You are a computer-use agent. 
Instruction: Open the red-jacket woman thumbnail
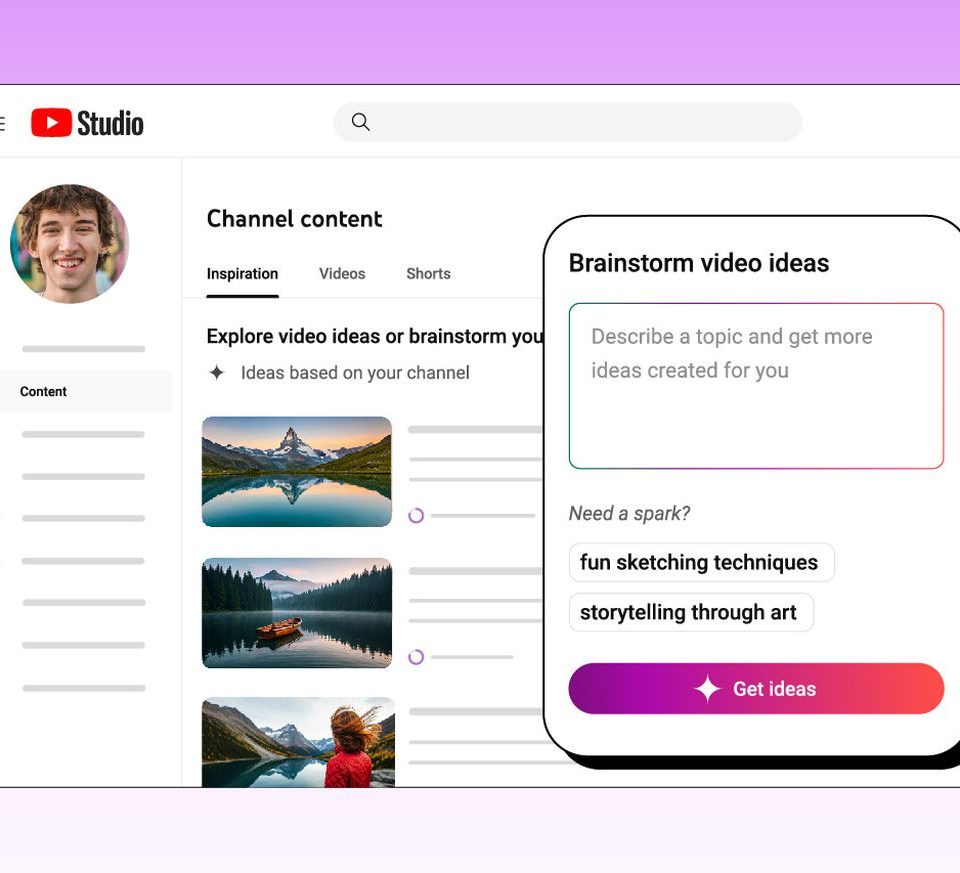point(297,742)
